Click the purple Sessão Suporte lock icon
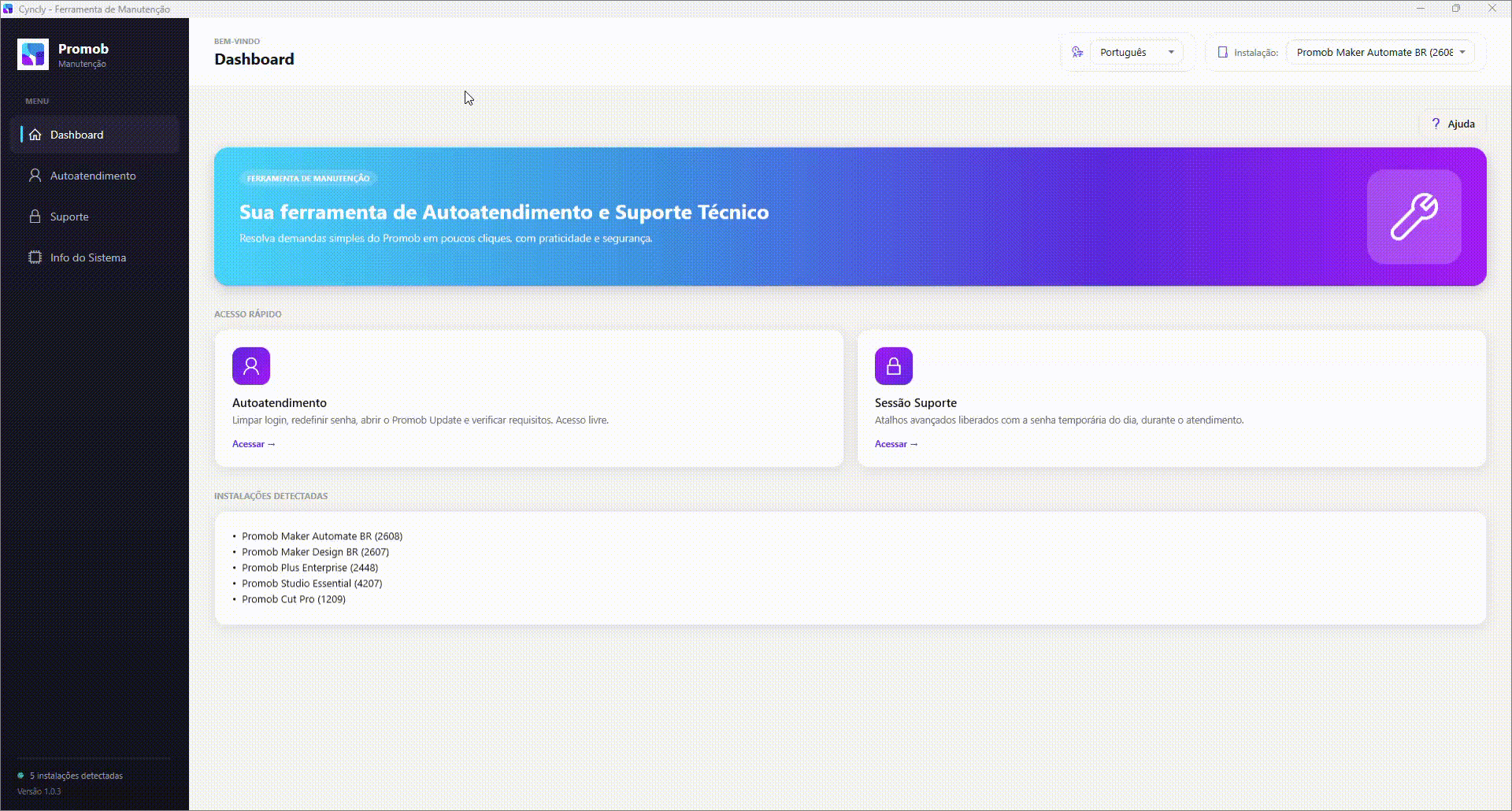Viewport: 1512px width, 811px height. pos(894,366)
